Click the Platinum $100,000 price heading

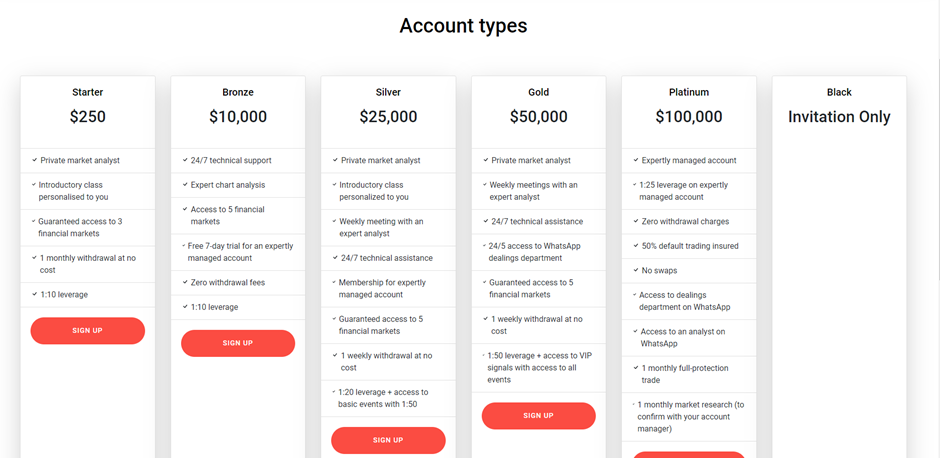click(x=689, y=116)
